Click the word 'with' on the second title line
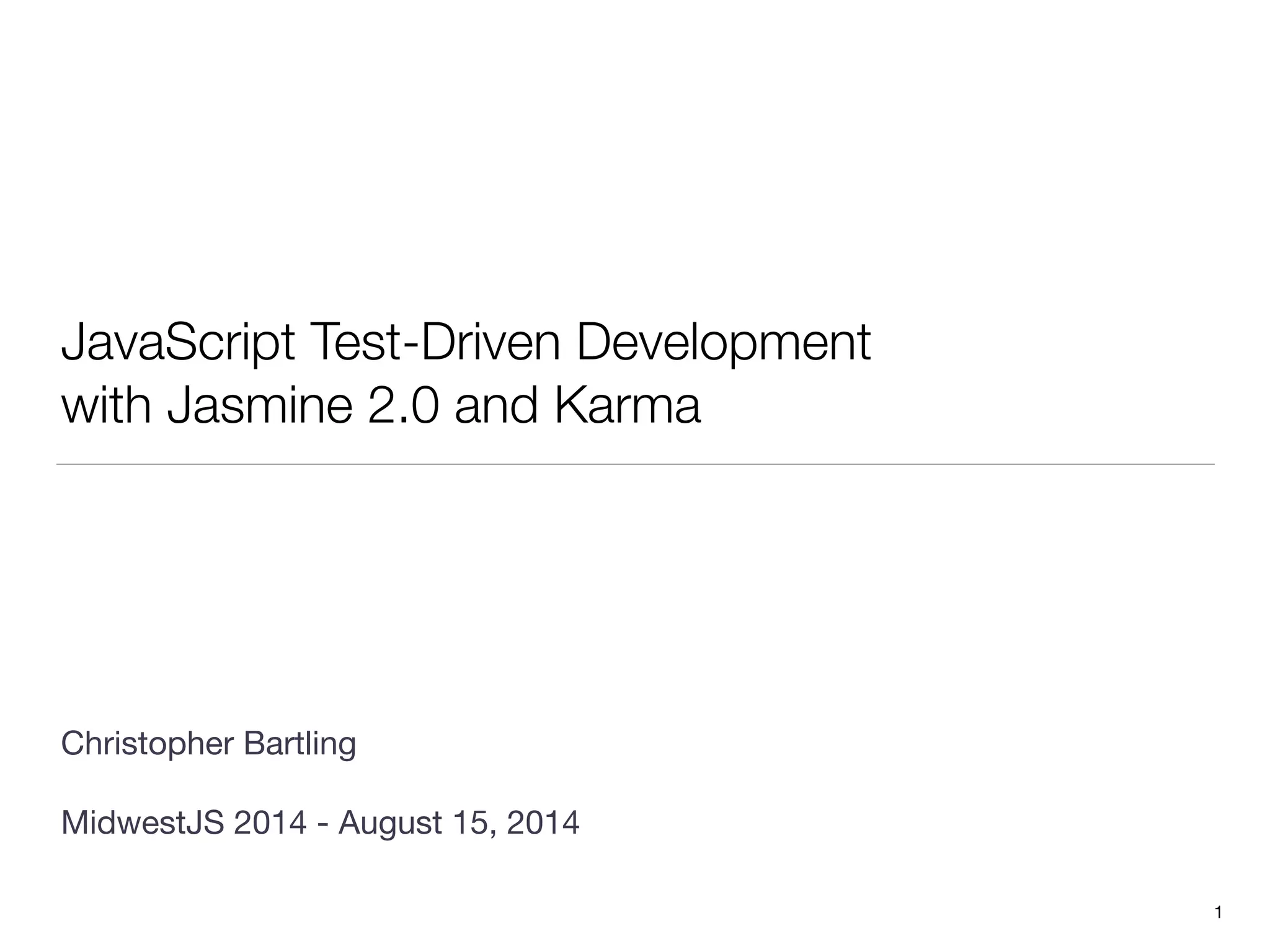This screenshot has width=1270, height=952. tap(106, 406)
